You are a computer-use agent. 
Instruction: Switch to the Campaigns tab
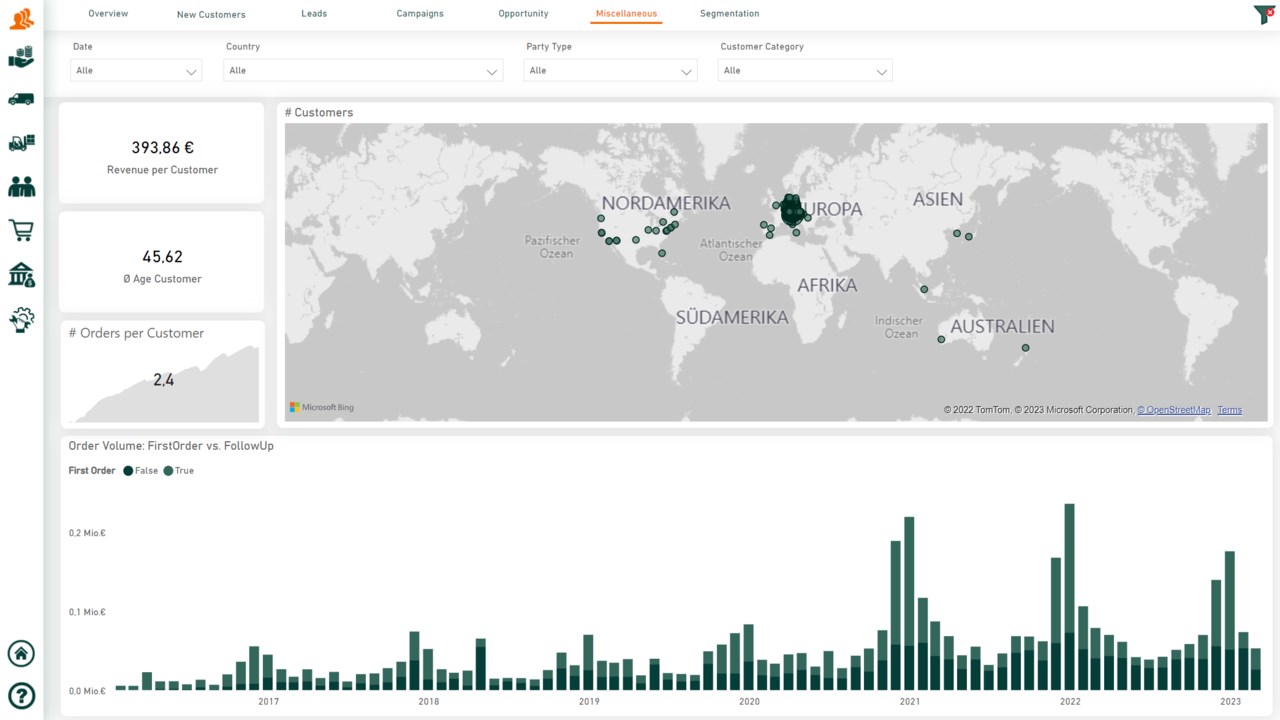[420, 14]
